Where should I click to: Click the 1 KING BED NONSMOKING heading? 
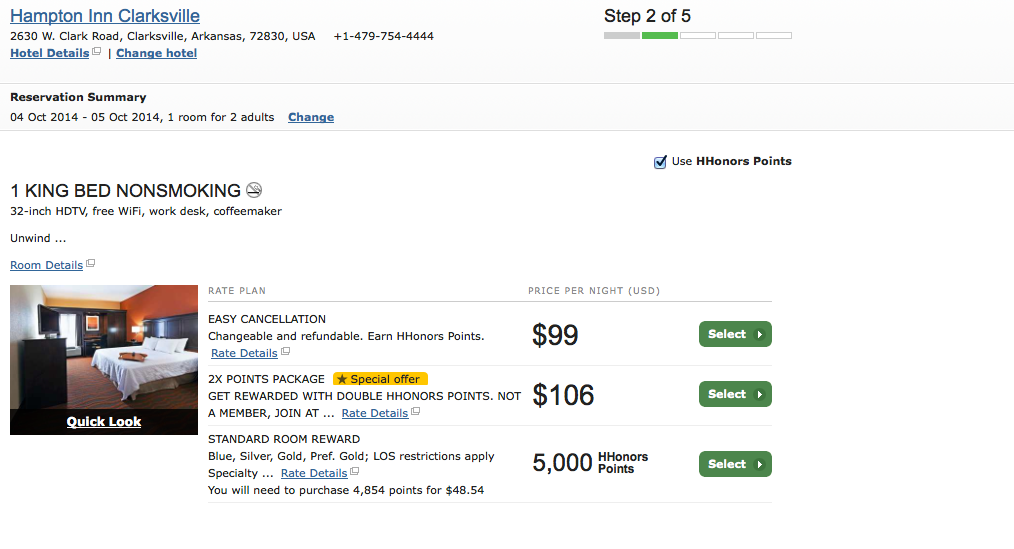tap(125, 191)
